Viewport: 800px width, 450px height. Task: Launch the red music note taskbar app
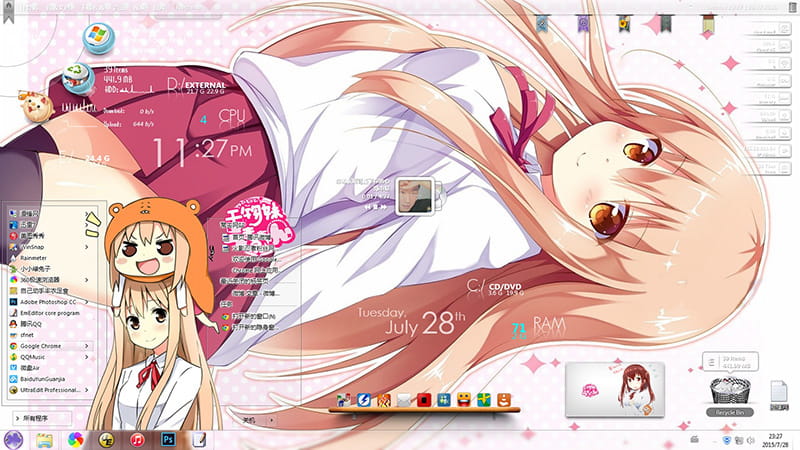pos(137,440)
